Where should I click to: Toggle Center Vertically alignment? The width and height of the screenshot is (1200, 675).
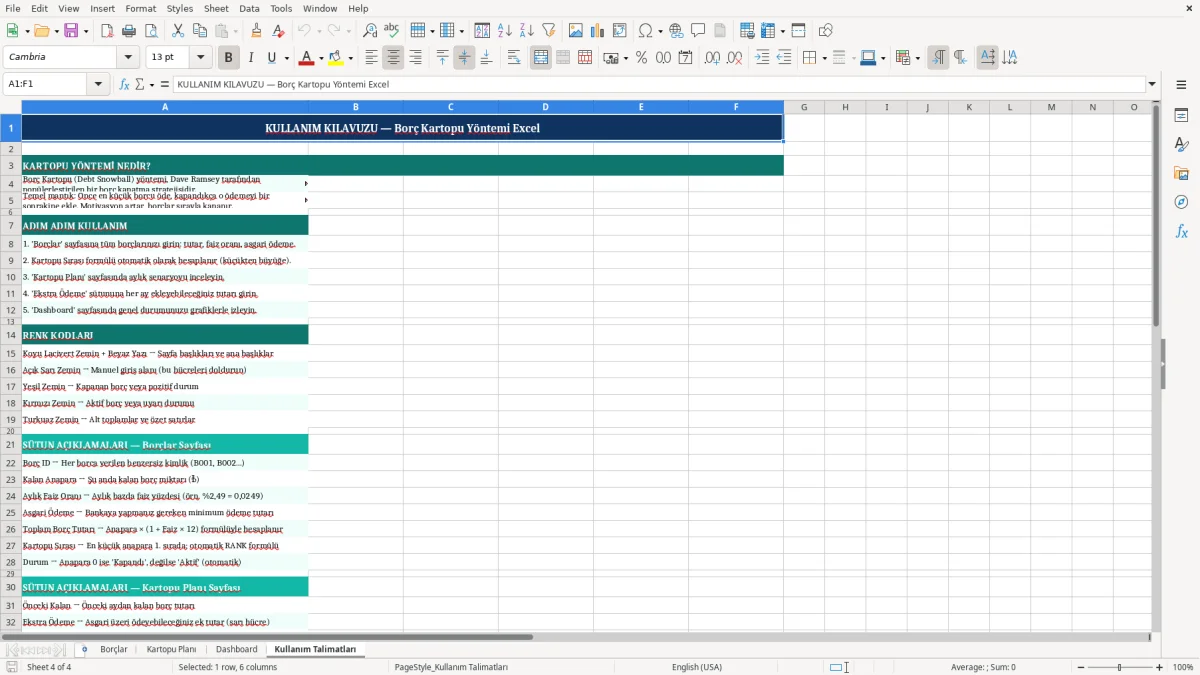tap(464, 58)
